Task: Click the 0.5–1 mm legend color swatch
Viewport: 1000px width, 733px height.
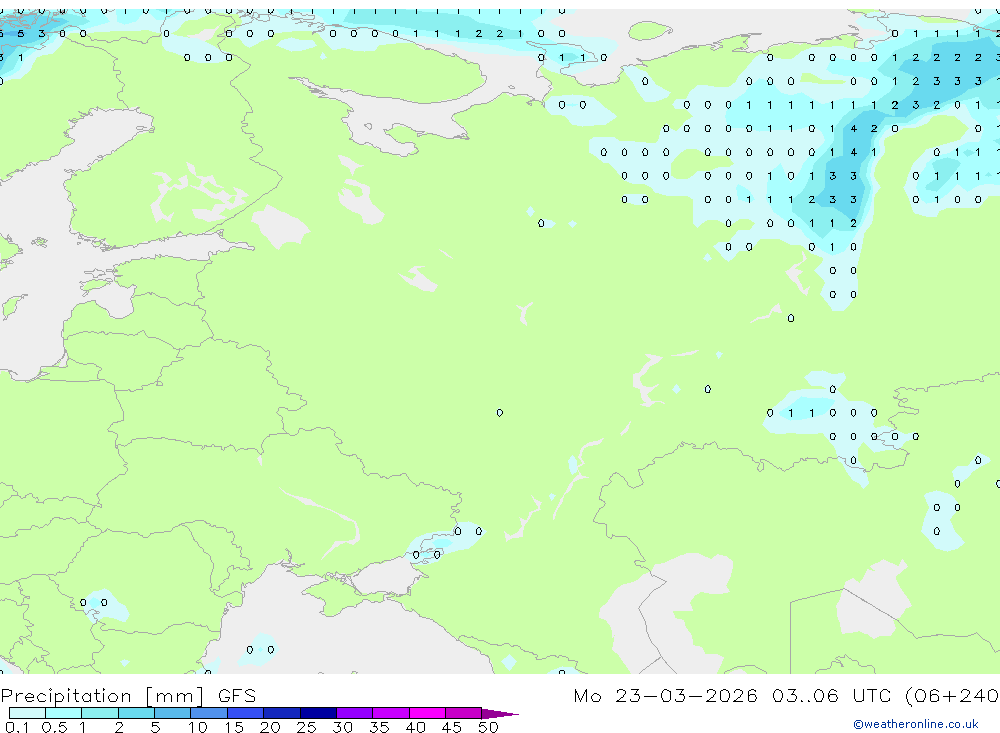Action: [64, 713]
